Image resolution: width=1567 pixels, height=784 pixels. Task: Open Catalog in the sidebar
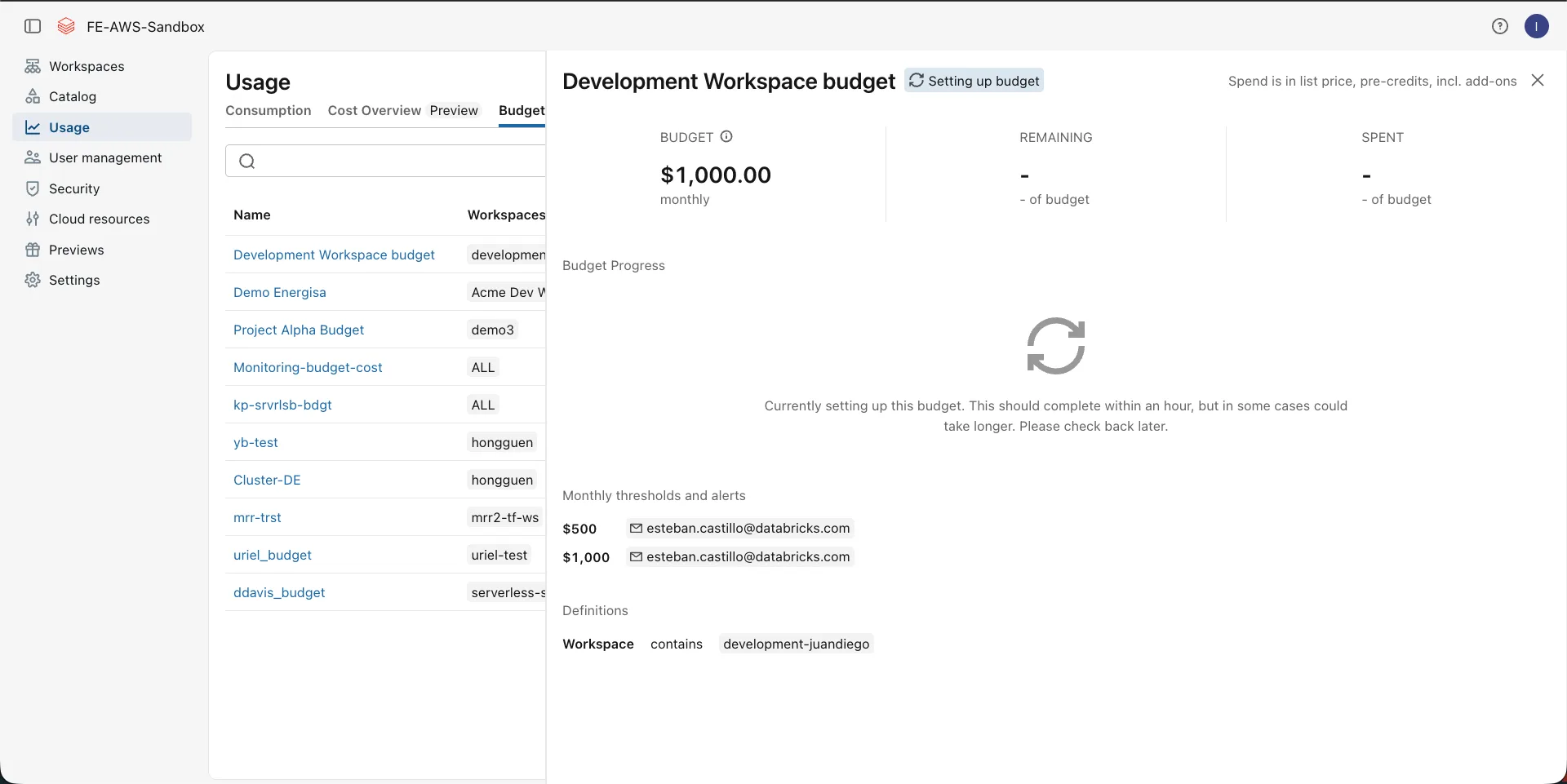[x=102, y=96]
